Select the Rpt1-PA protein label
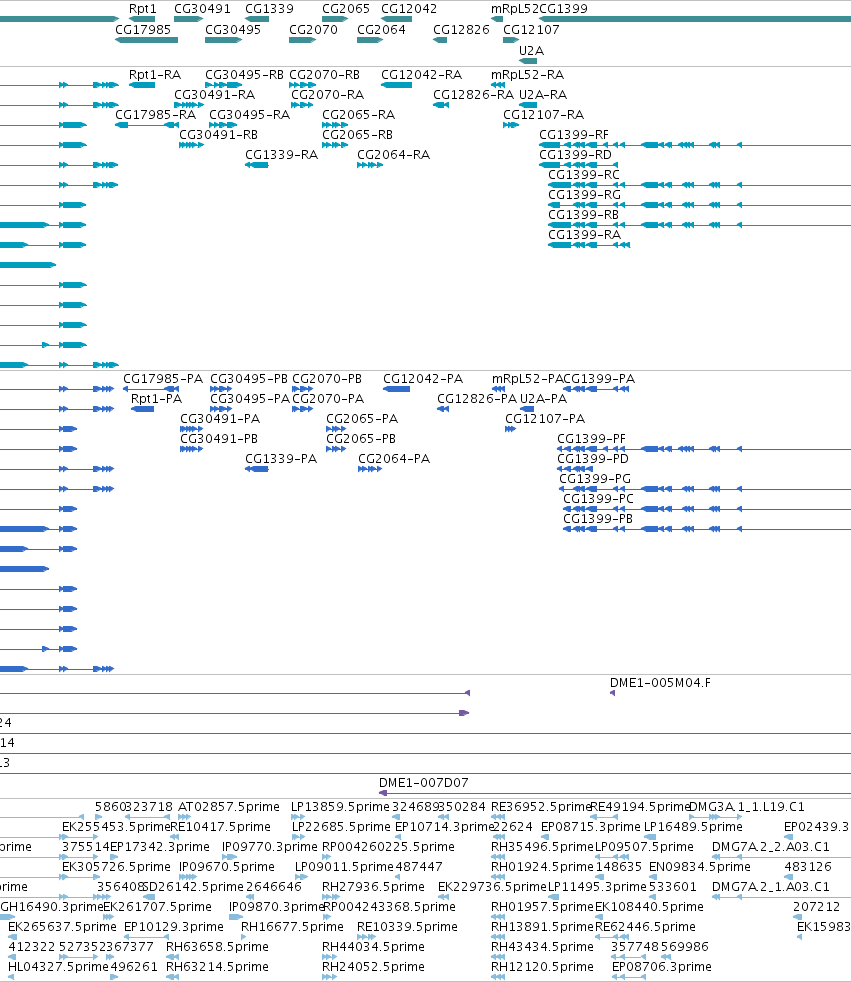Viewport: 851px width, 982px height. click(x=156, y=399)
